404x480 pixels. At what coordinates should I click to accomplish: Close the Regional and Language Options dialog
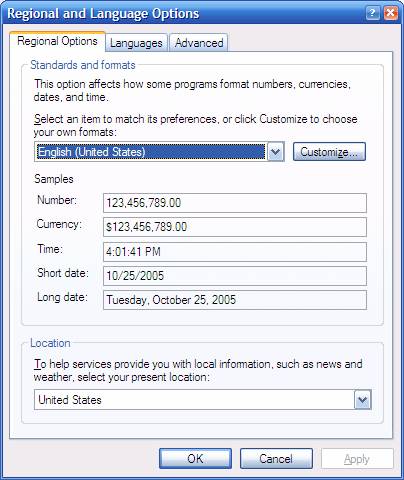coord(391,13)
